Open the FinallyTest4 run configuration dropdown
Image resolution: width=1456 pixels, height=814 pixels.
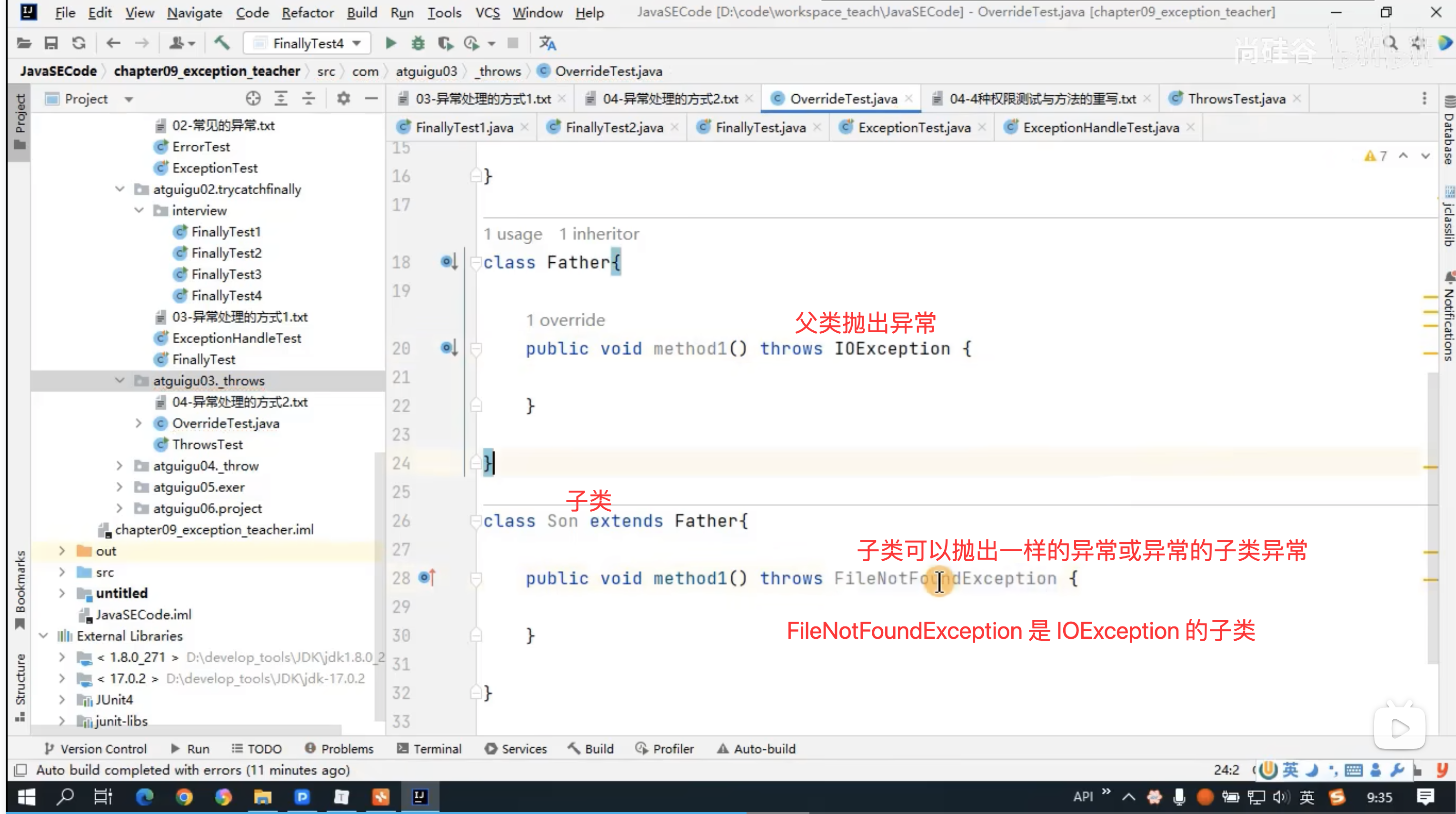point(308,43)
